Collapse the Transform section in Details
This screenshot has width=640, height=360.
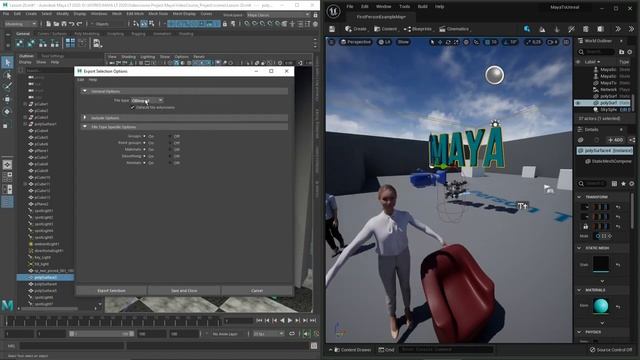(x=579, y=197)
